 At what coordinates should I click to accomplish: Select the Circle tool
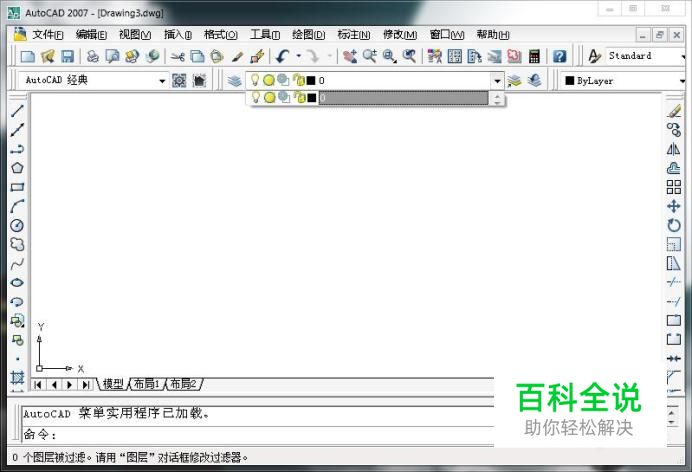(x=17, y=225)
